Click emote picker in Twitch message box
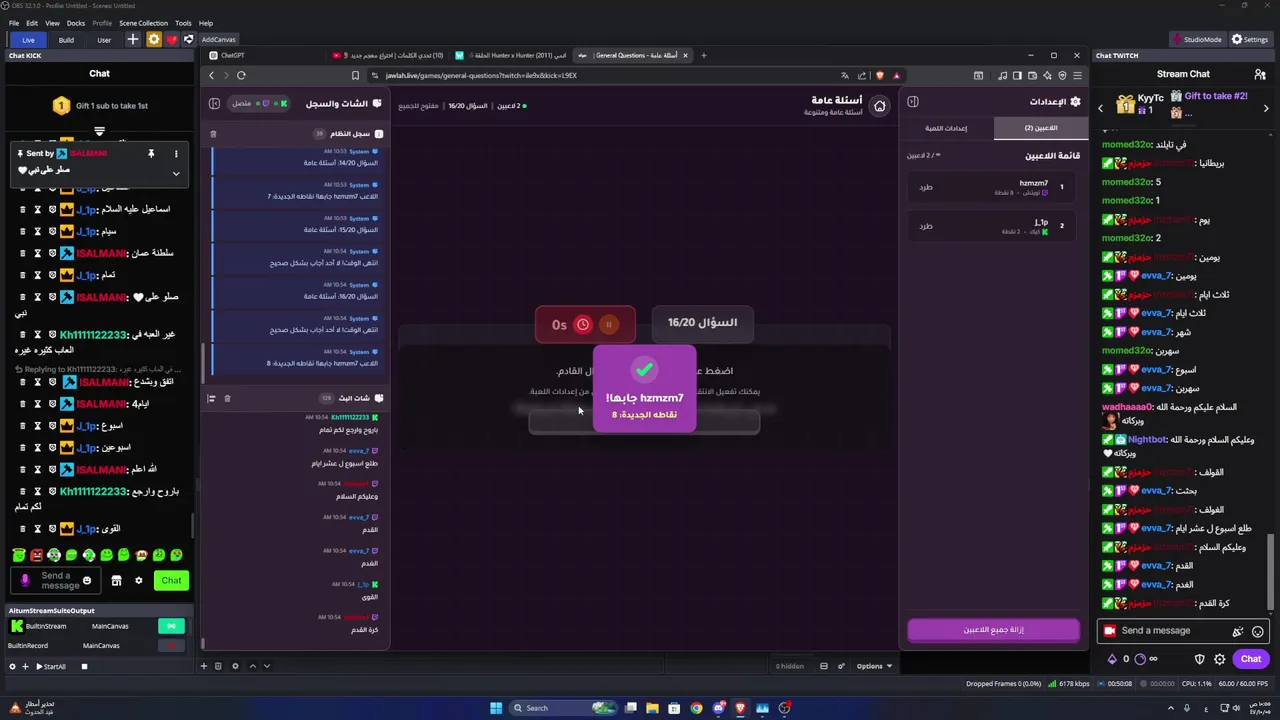1280x720 pixels. tap(1258, 631)
